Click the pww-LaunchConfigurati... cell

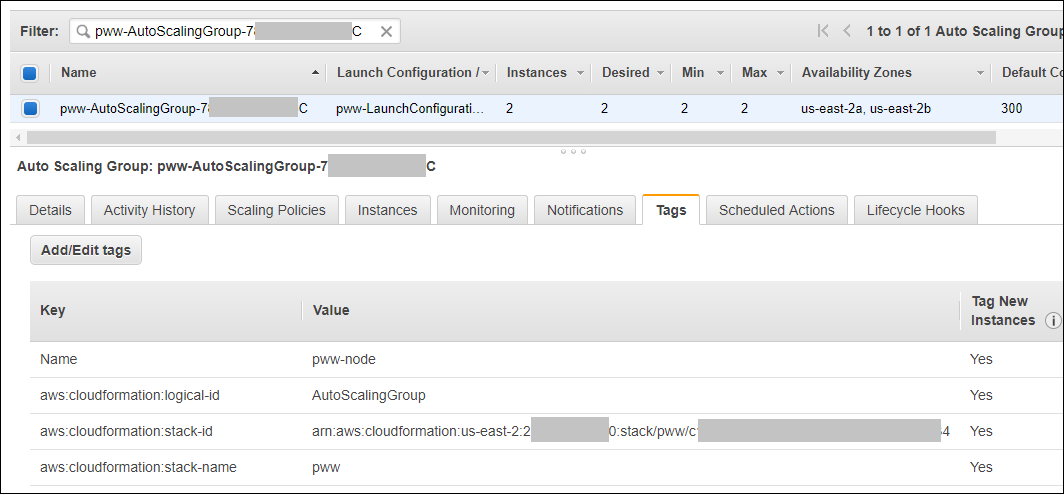pos(411,108)
